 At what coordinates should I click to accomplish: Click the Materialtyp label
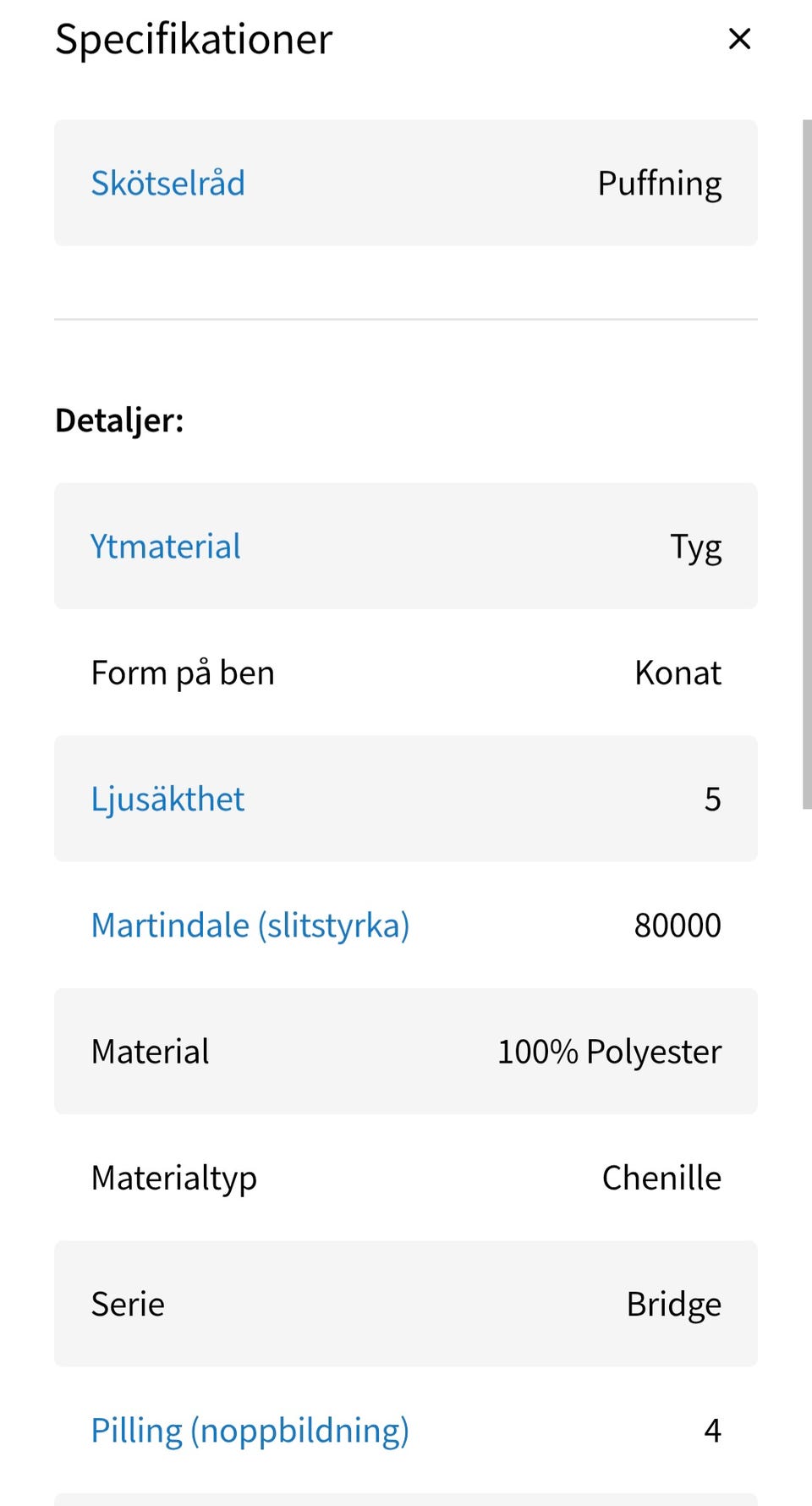click(173, 1178)
